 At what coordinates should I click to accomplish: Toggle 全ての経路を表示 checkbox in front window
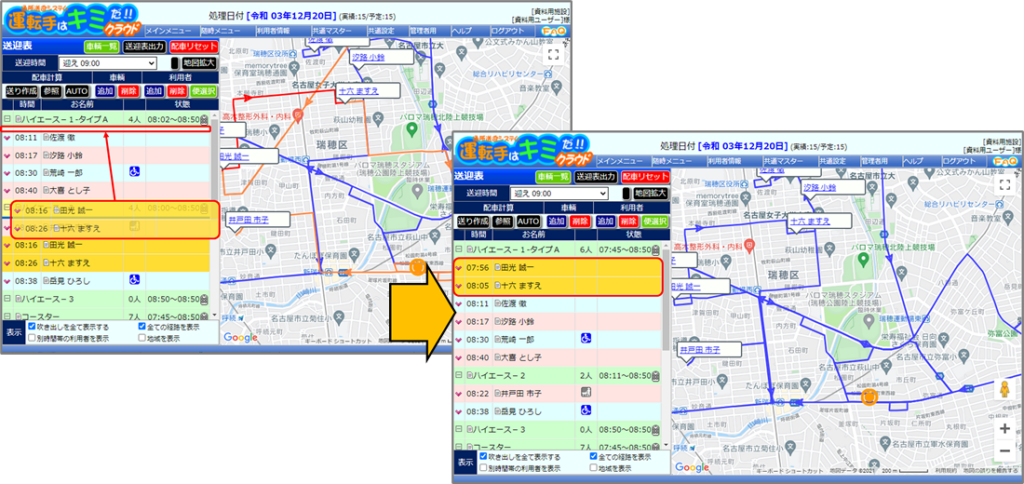594,456
